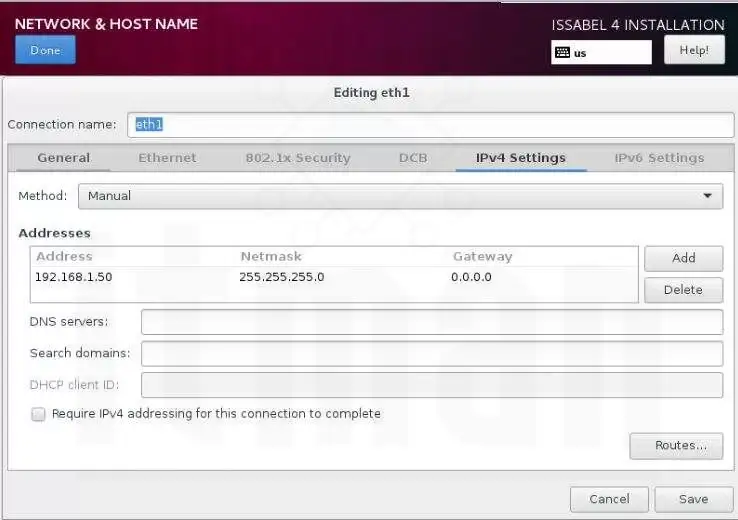Click the keyboard layout icon
Image resolution: width=738 pixels, height=520 pixels.
(562, 52)
